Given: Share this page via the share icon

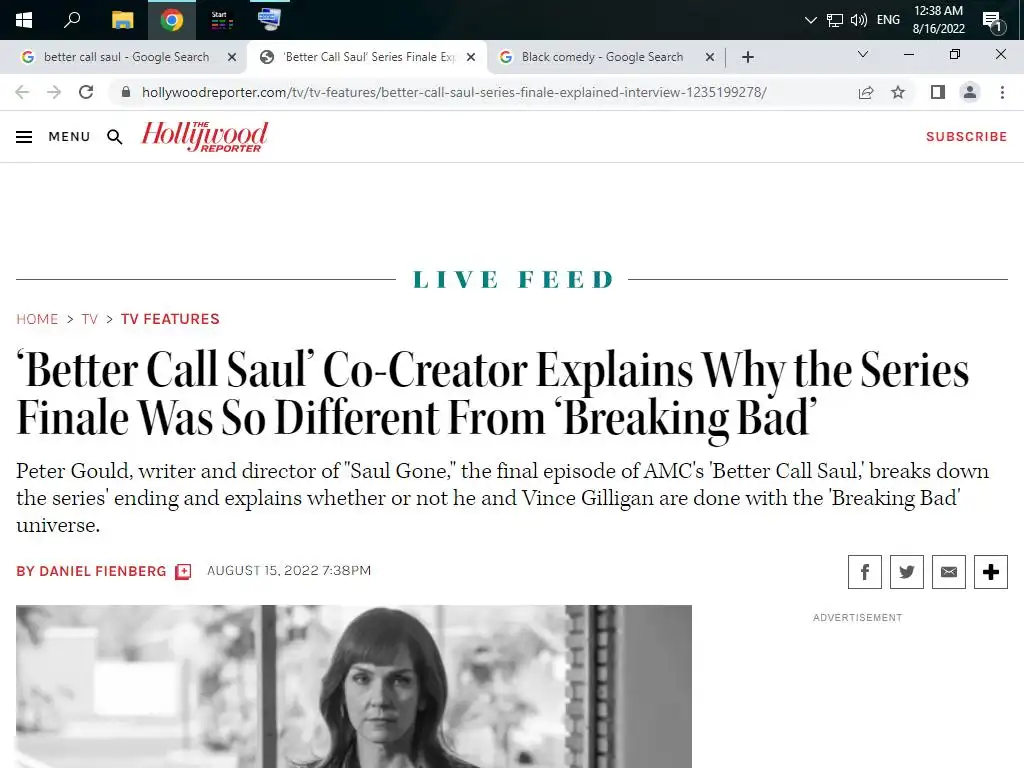Looking at the screenshot, I should [866, 92].
